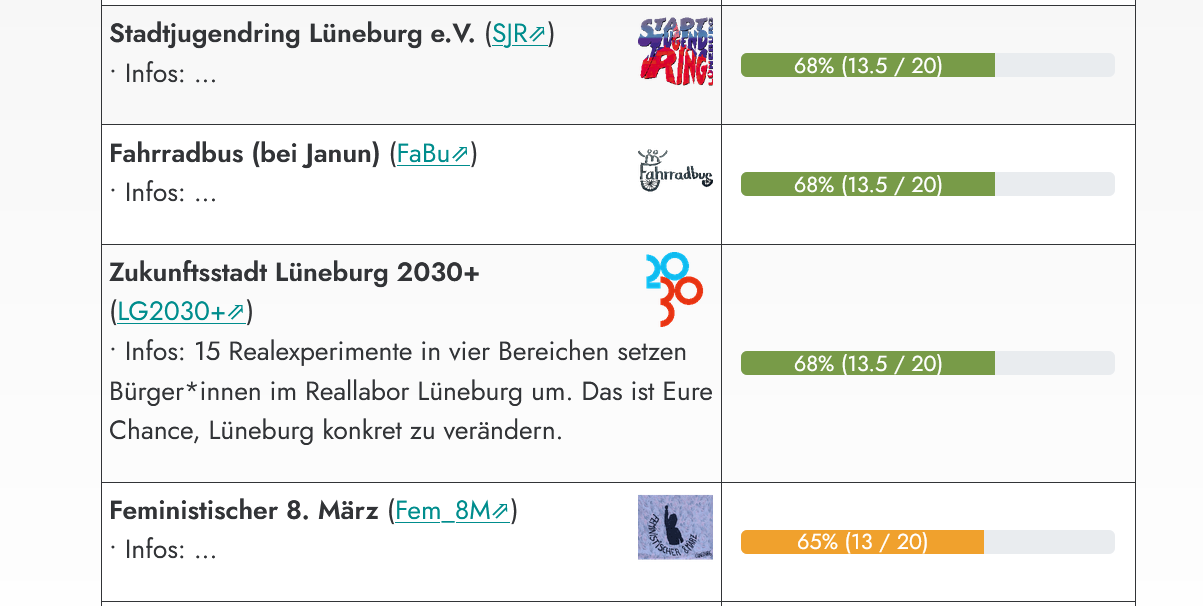This screenshot has width=1203, height=606.
Task: Click the Feministischer 8. März logo image
Action: 675,527
